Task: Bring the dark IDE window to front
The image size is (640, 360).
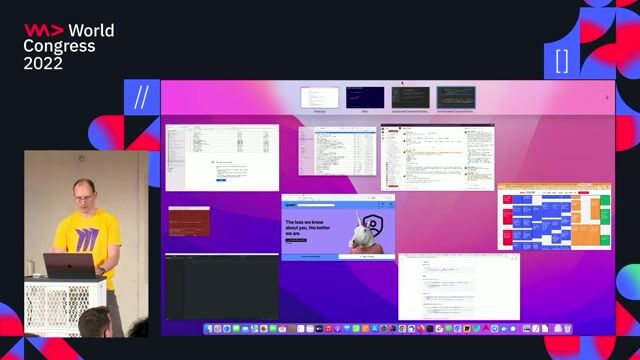Action: tap(222, 287)
